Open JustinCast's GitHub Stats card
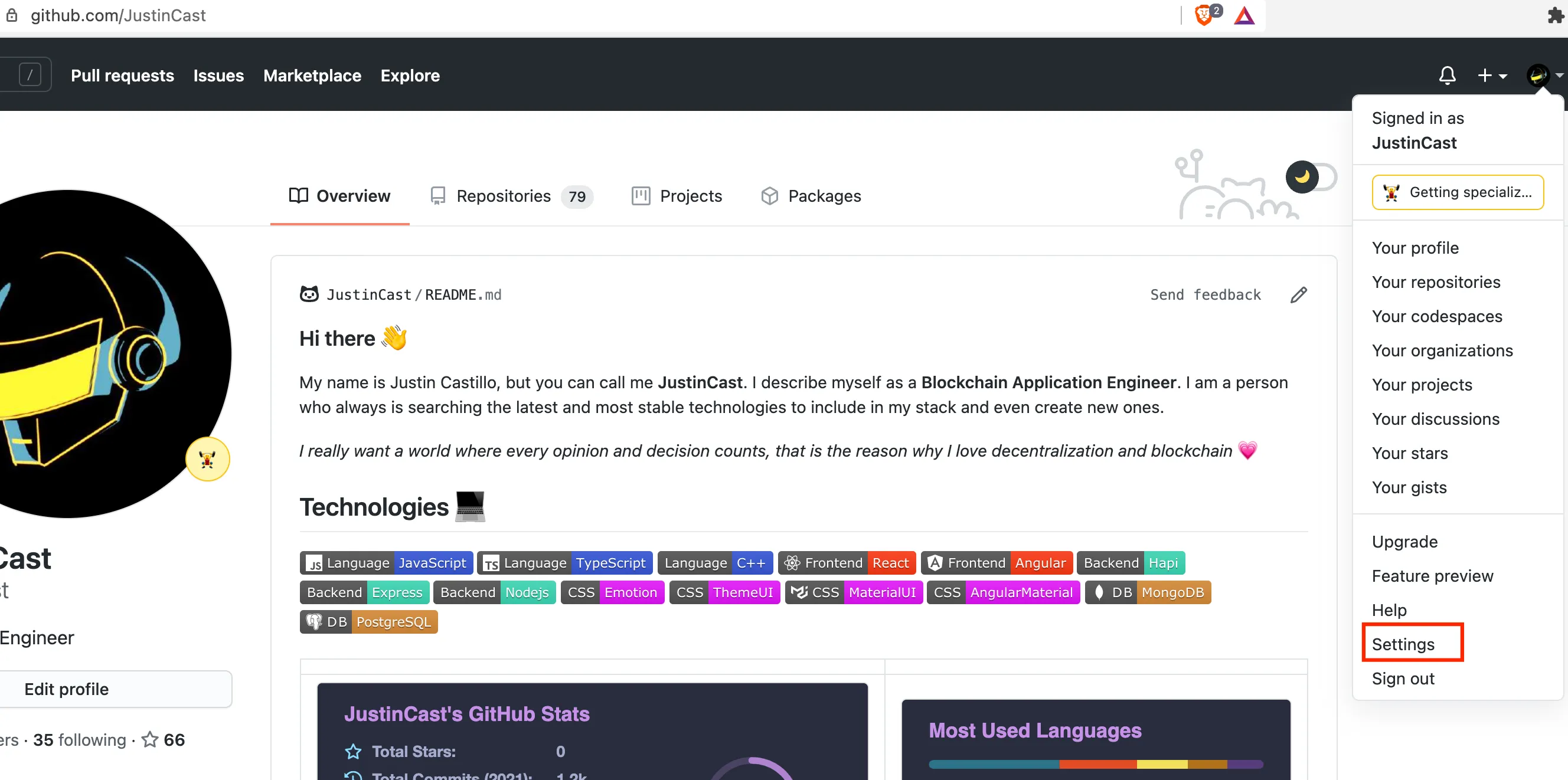1568x780 pixels. [592, 732]
